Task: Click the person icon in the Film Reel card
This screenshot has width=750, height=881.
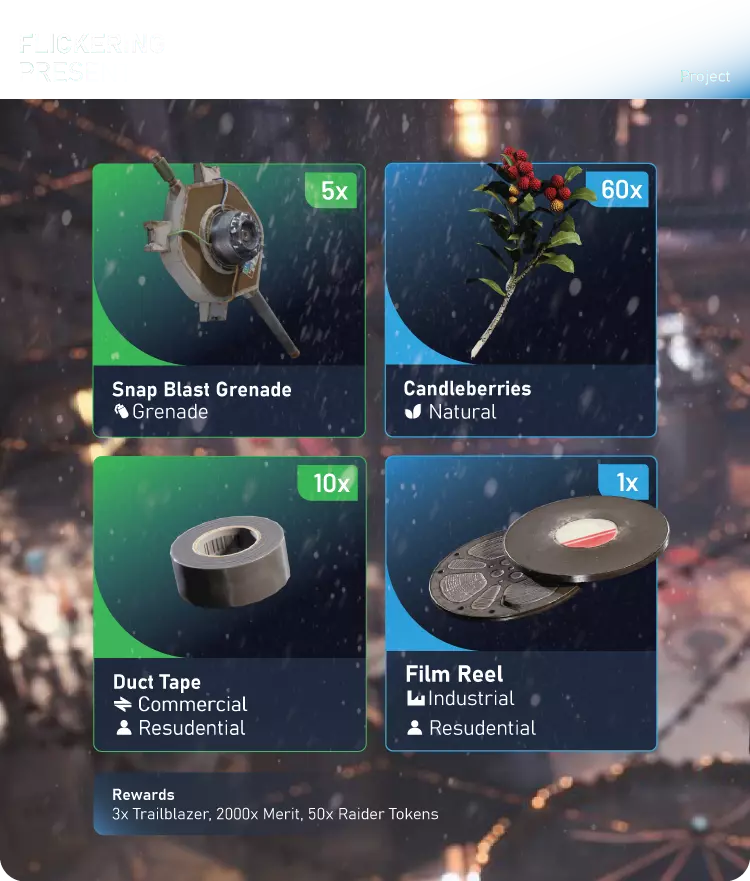Action: pos(415,728)
